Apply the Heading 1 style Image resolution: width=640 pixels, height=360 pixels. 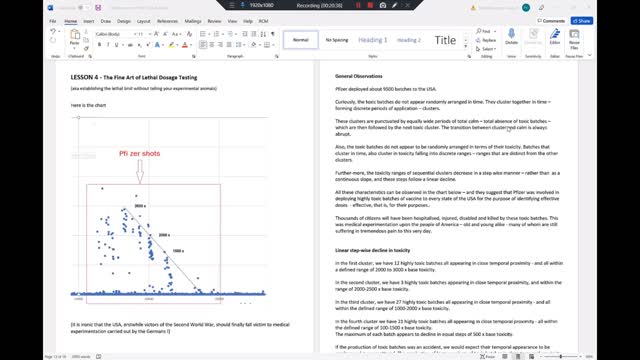click(373, 40)
